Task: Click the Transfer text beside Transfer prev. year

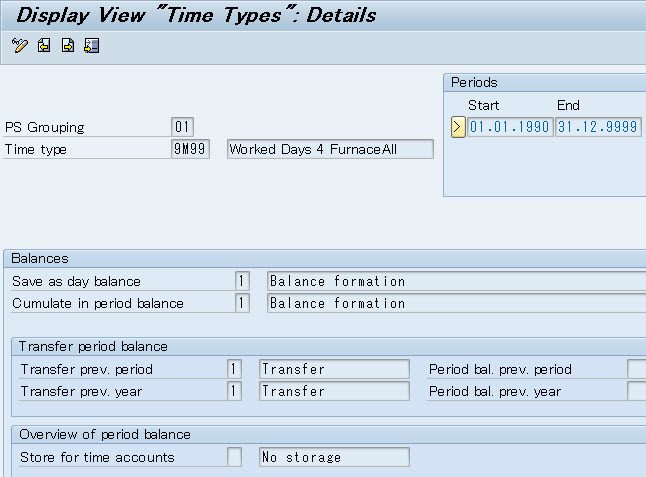Action: click(333, 391)
